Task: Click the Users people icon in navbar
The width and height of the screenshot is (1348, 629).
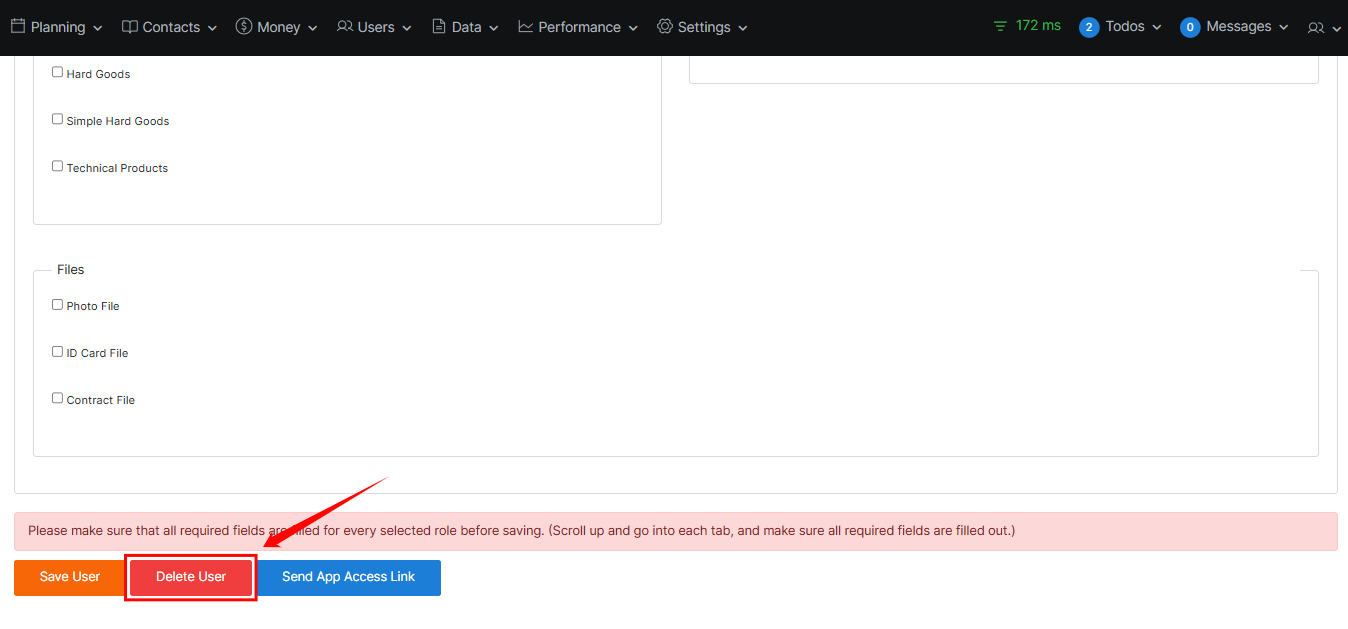Action: [x=345, y=27]
